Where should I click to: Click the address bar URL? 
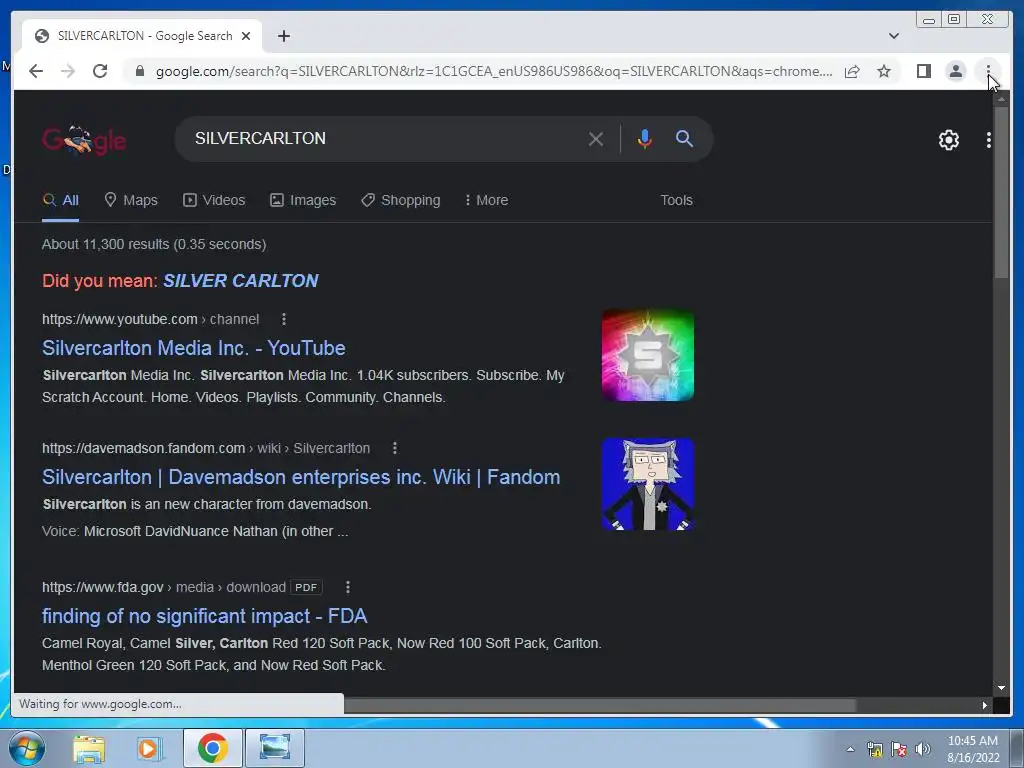[494, 71]
